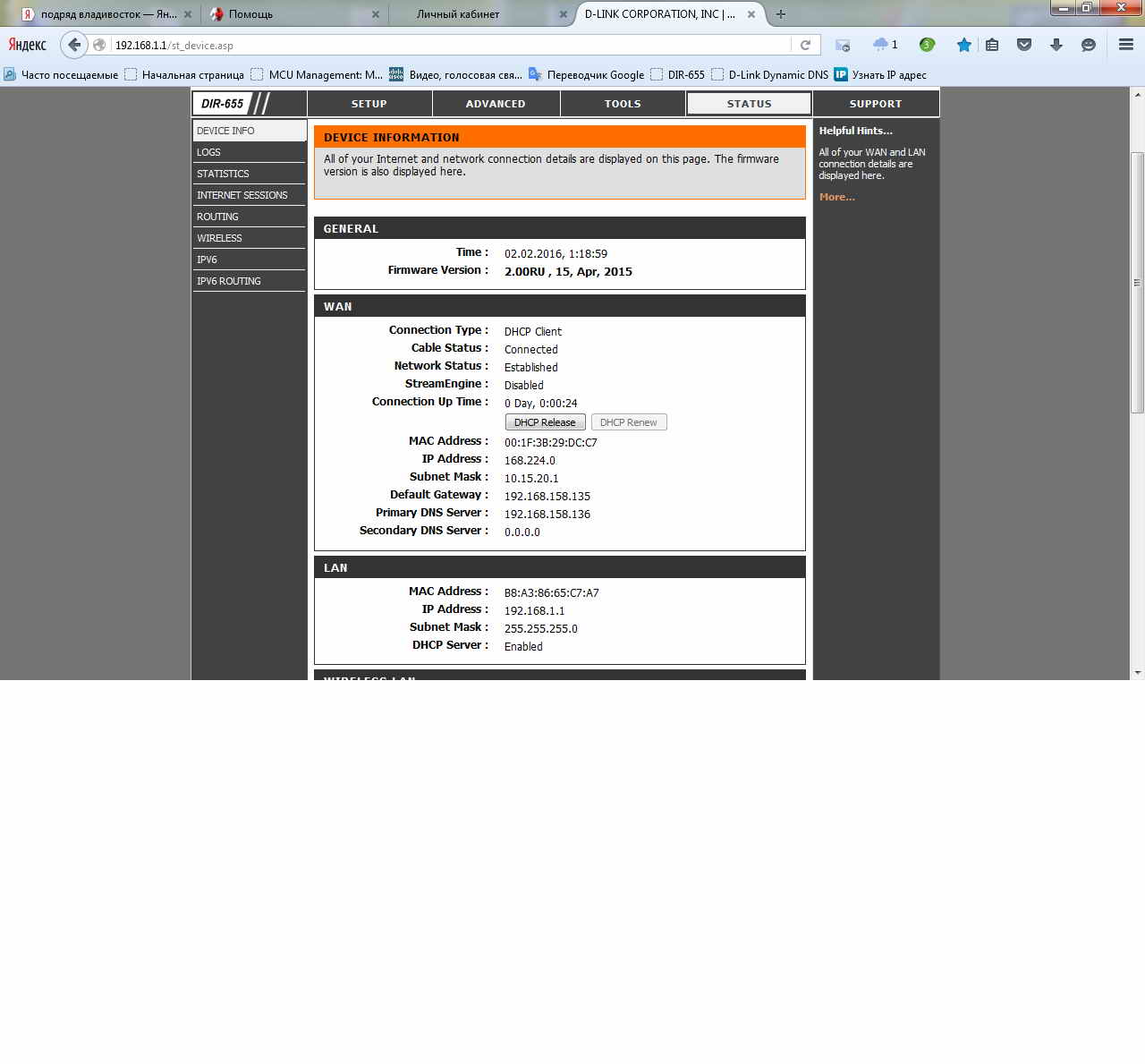
Task: Click the green circular extension icon
Action: (x=927, y=45)
